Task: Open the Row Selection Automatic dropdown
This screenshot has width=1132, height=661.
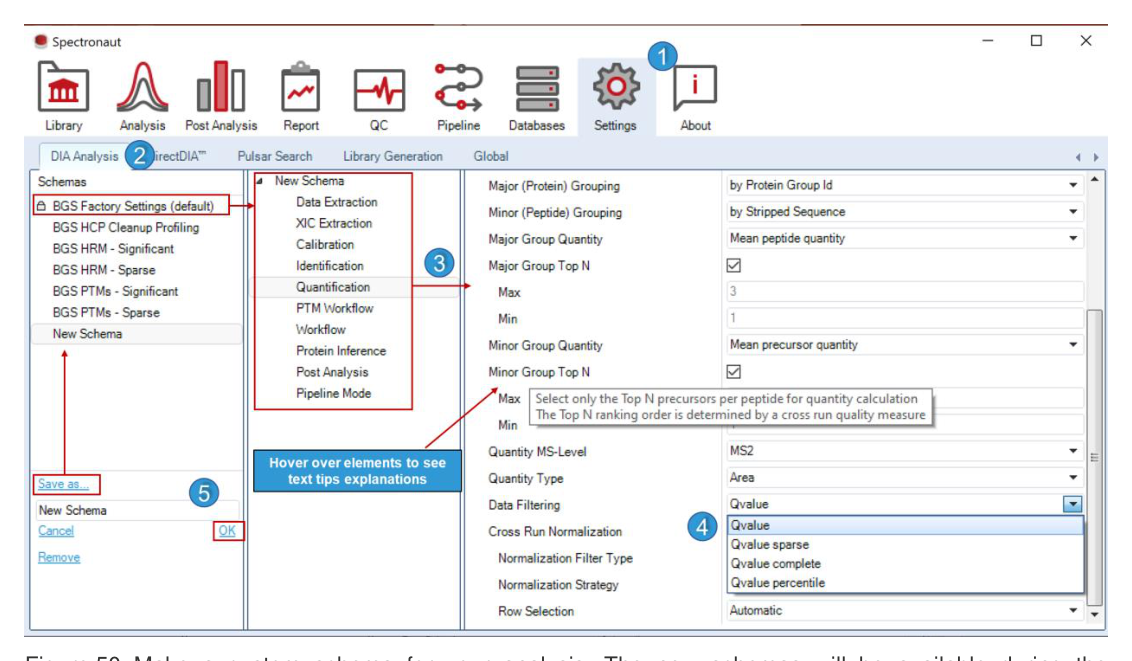Action: [x=905, y=610]
